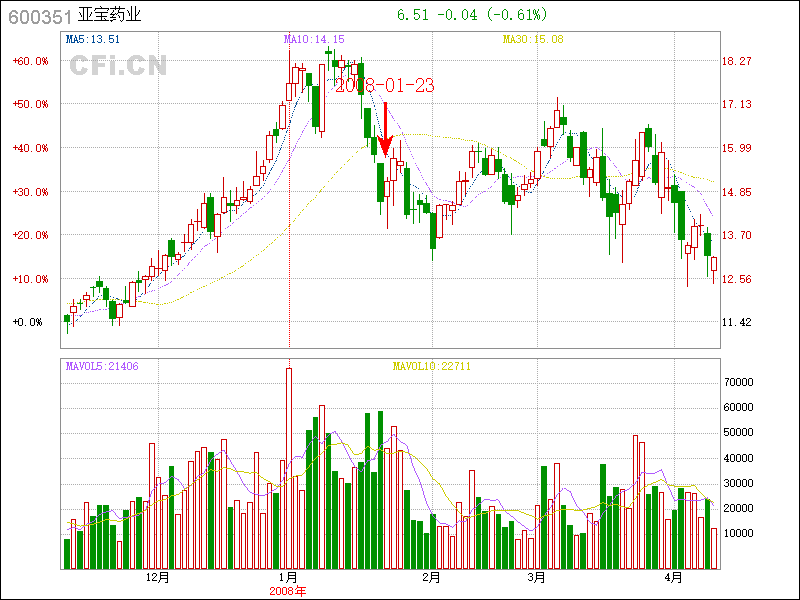Screen dimensions: 800x600
Task: Click the 2月 date axis label
Action: (432, 578)
